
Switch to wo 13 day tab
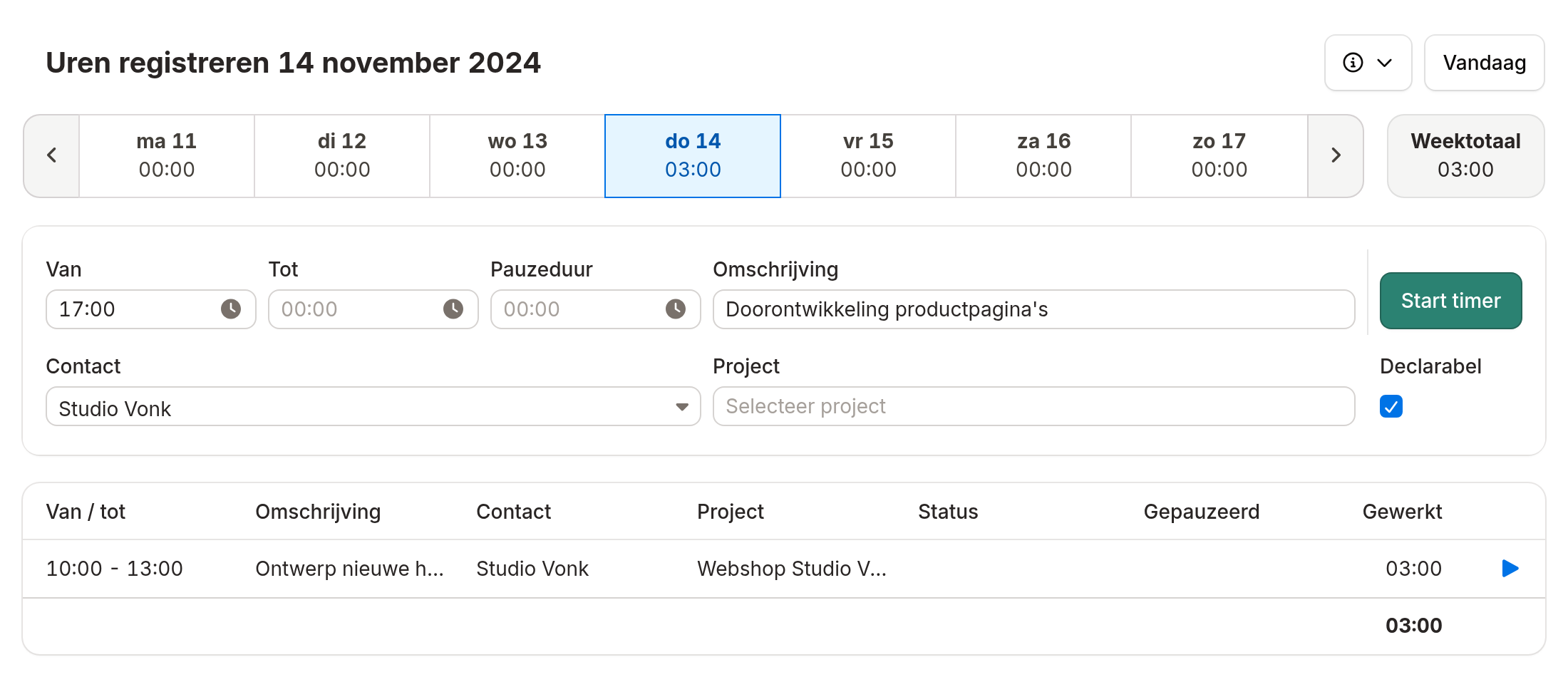[x=517, y=155]
